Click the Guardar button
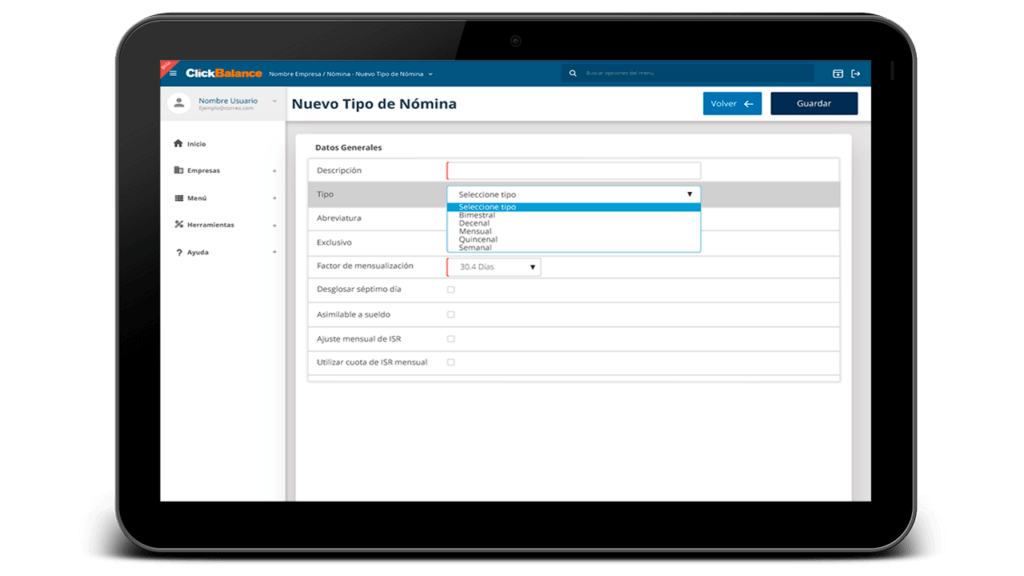This screenshot has height=576, width=1024. pos(813,103)
